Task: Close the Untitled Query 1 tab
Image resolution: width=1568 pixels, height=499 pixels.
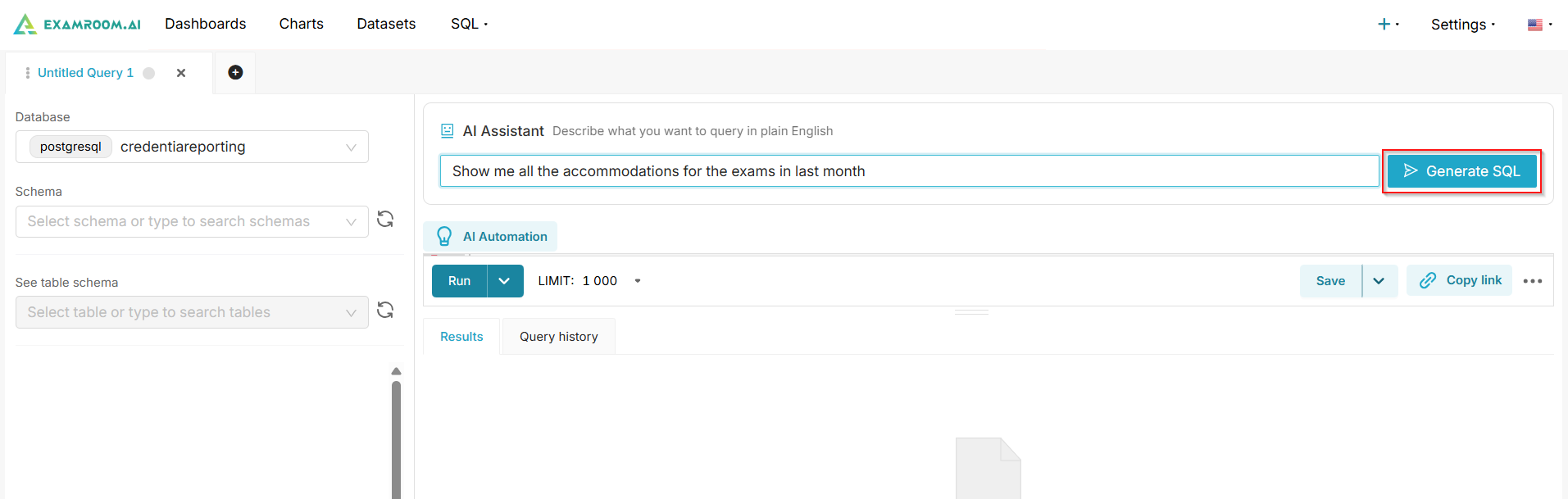Action: click(x=181, y=73)
